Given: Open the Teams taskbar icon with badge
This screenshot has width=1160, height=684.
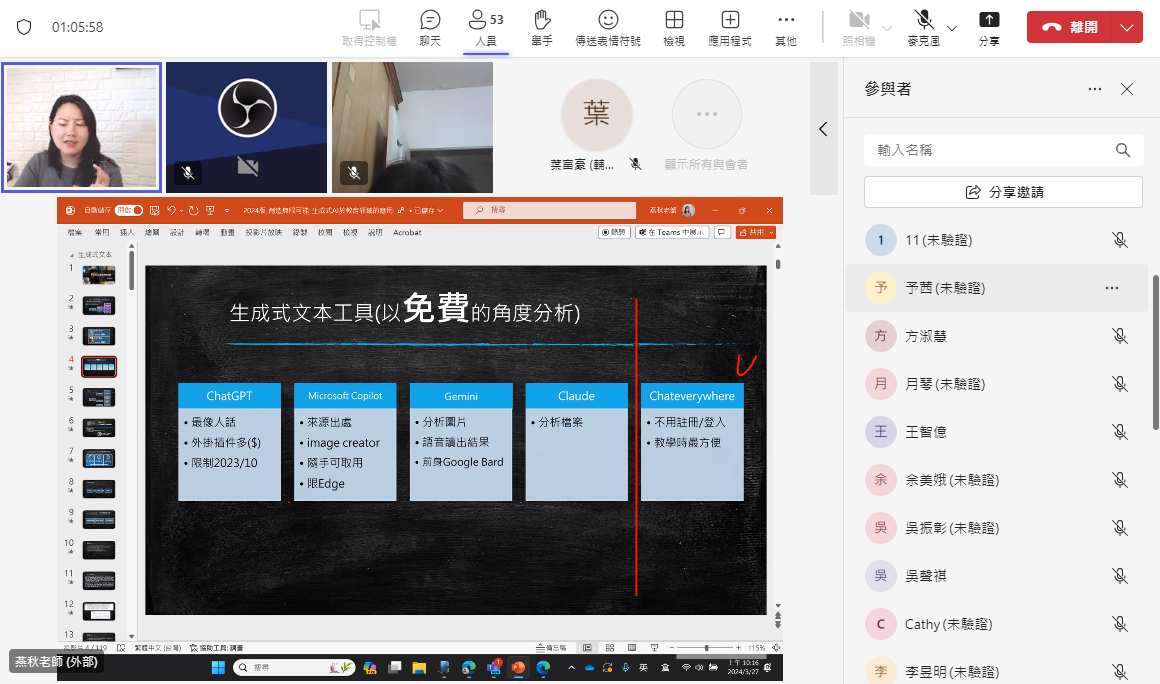Looking at the screenshot, I should pos(493,668).
